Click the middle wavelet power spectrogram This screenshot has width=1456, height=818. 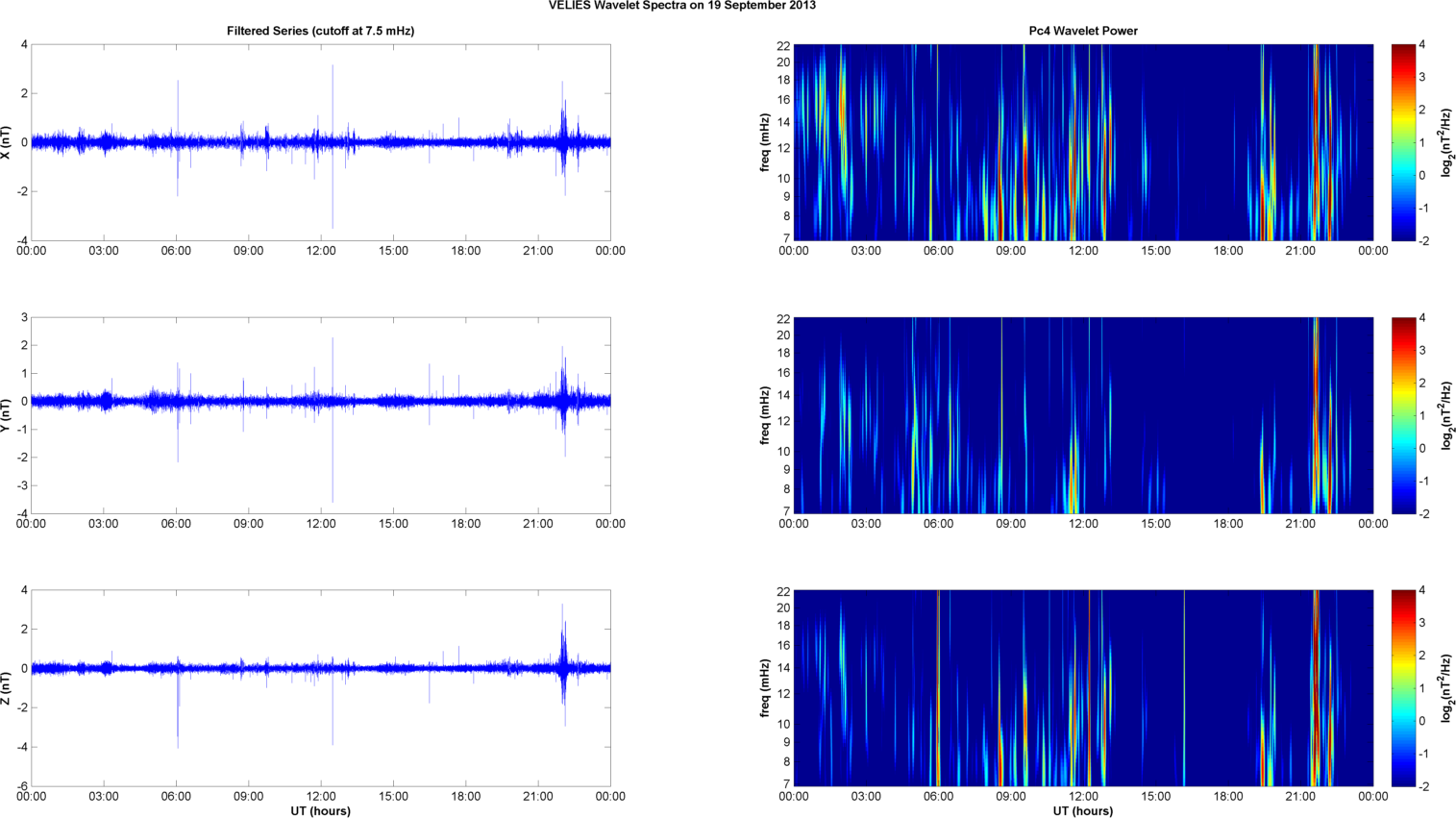click(x=1082, y=415)
